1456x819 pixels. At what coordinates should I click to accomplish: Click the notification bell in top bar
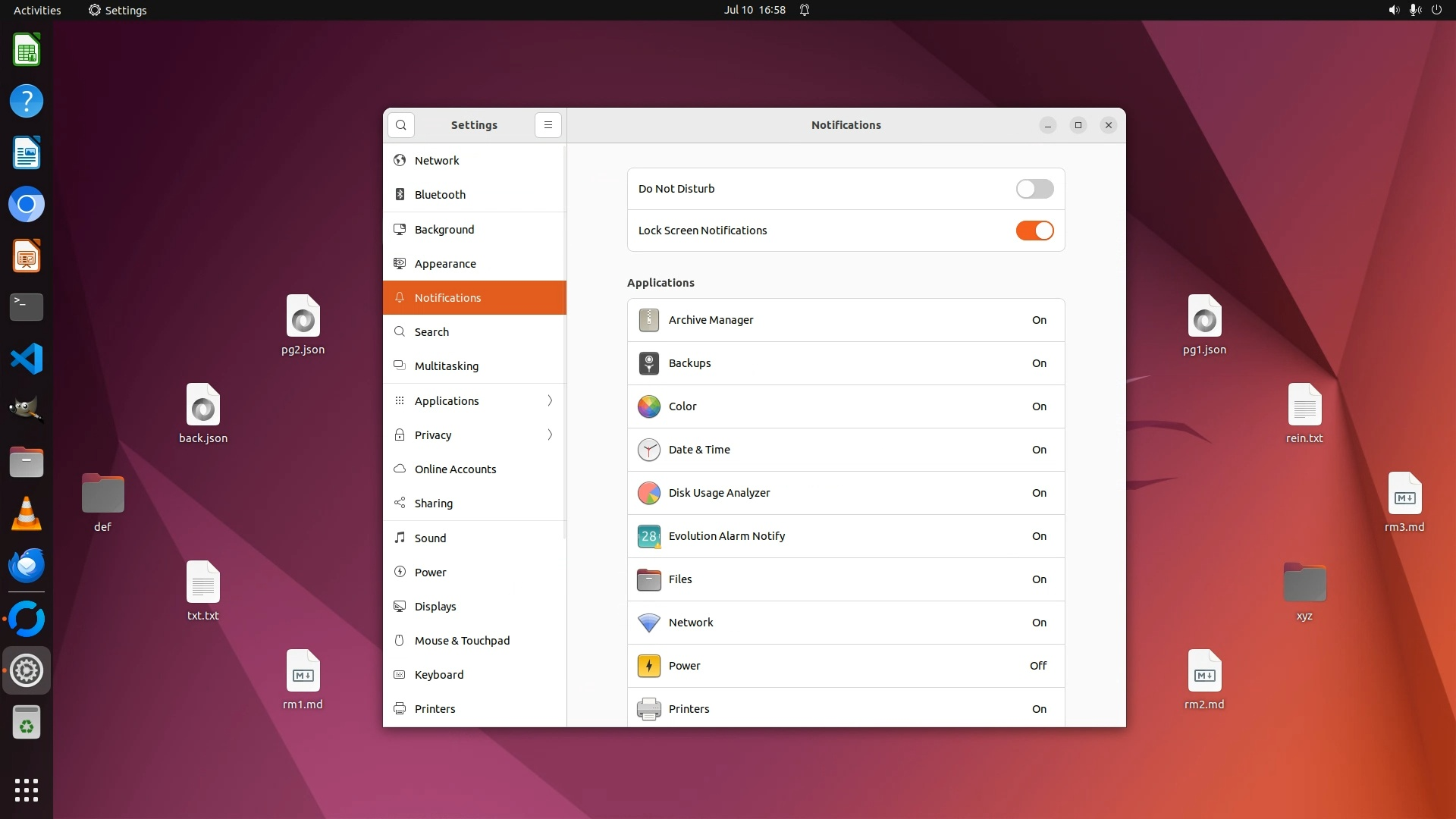point(805,10)
